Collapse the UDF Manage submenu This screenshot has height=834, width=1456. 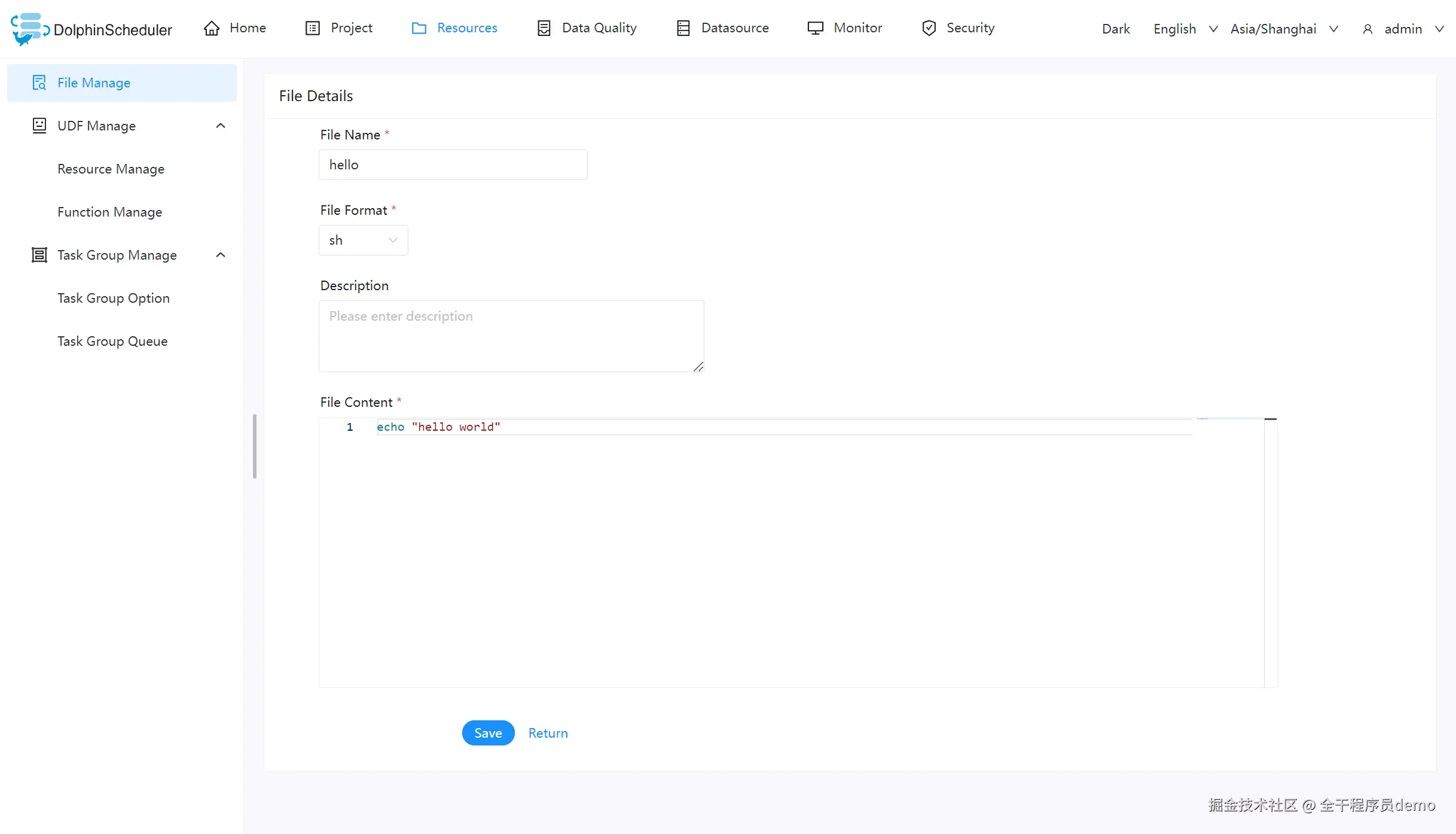(221, 126)
